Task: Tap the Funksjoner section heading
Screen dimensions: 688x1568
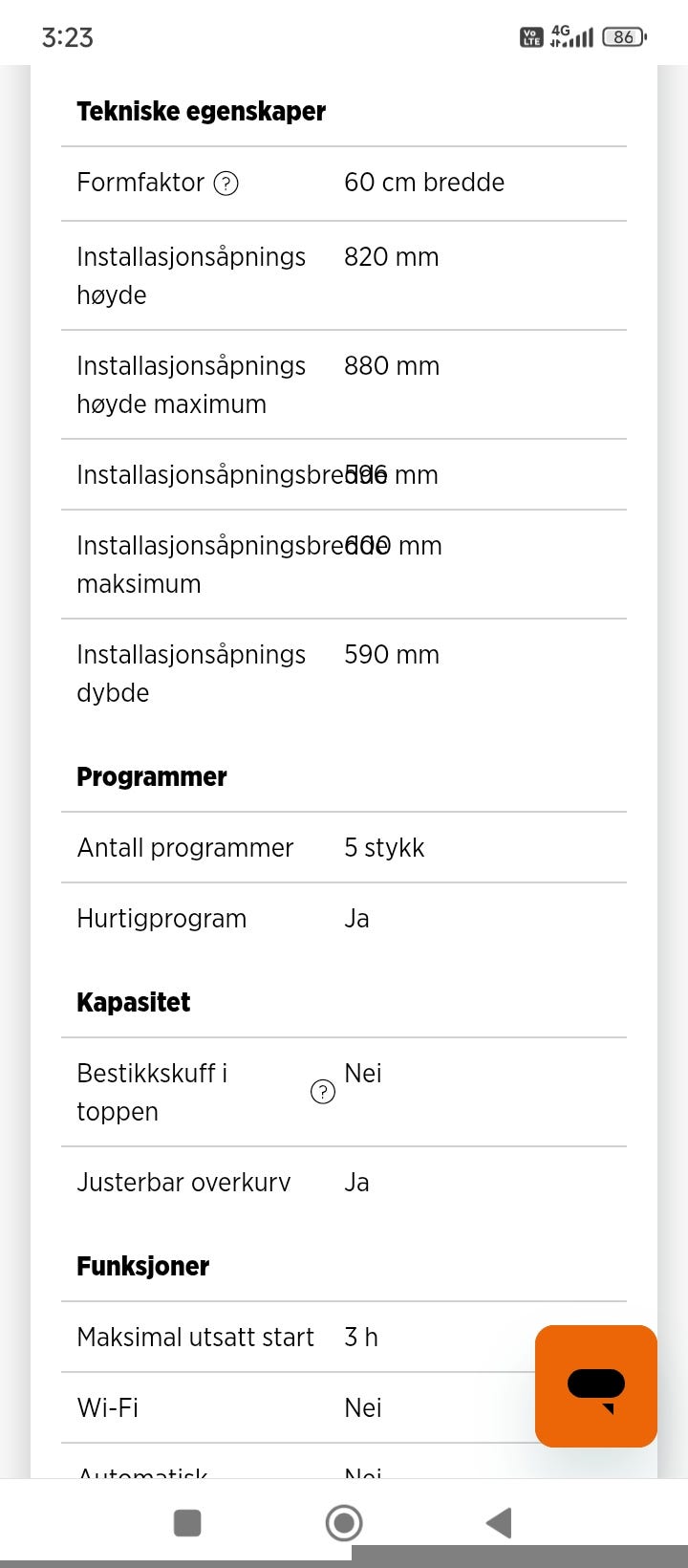Action: click(143, 1267)
